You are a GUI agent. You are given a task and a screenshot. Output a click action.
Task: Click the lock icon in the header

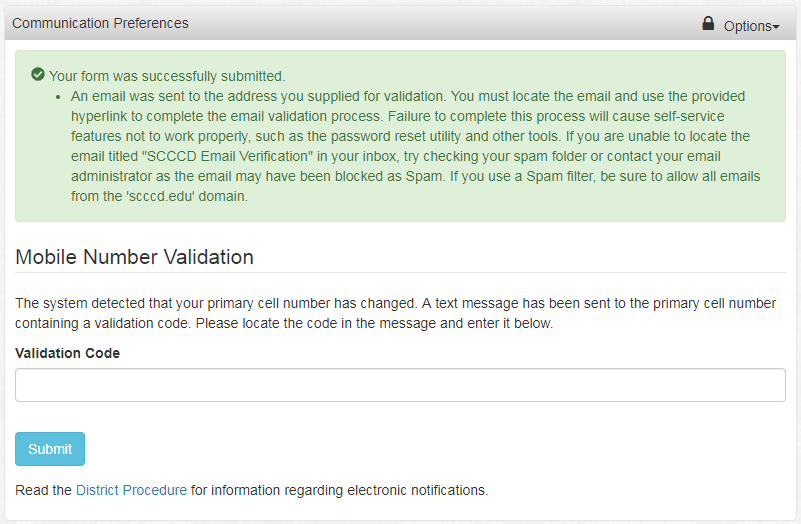tap(708, 23)
